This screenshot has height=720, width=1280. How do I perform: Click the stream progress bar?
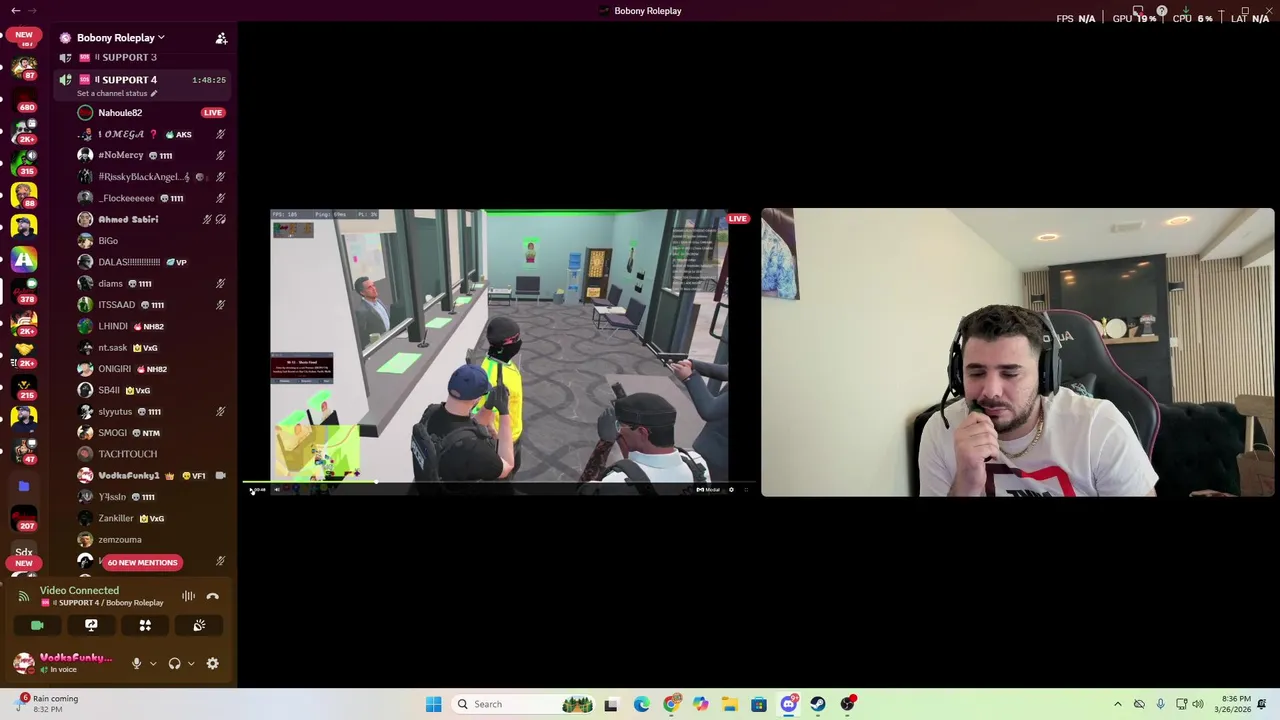(x=499, y=483)
